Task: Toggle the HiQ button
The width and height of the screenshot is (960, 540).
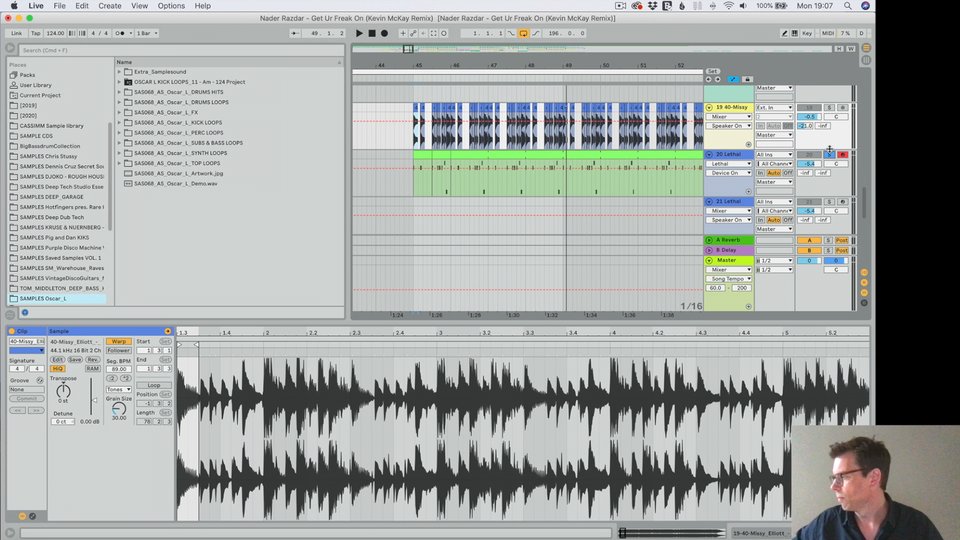Action: pos(58,369)
